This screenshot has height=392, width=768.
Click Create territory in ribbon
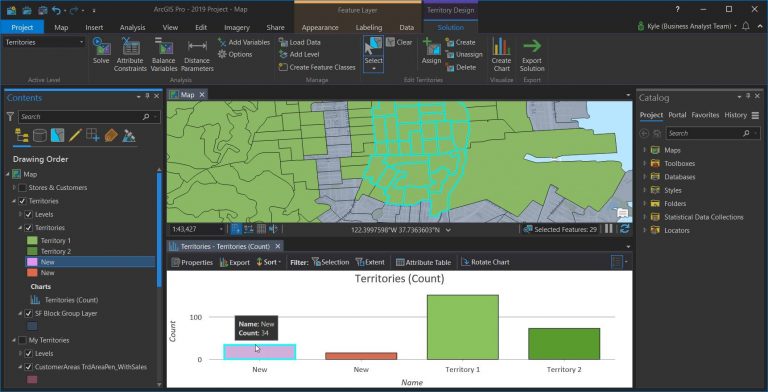460,42
